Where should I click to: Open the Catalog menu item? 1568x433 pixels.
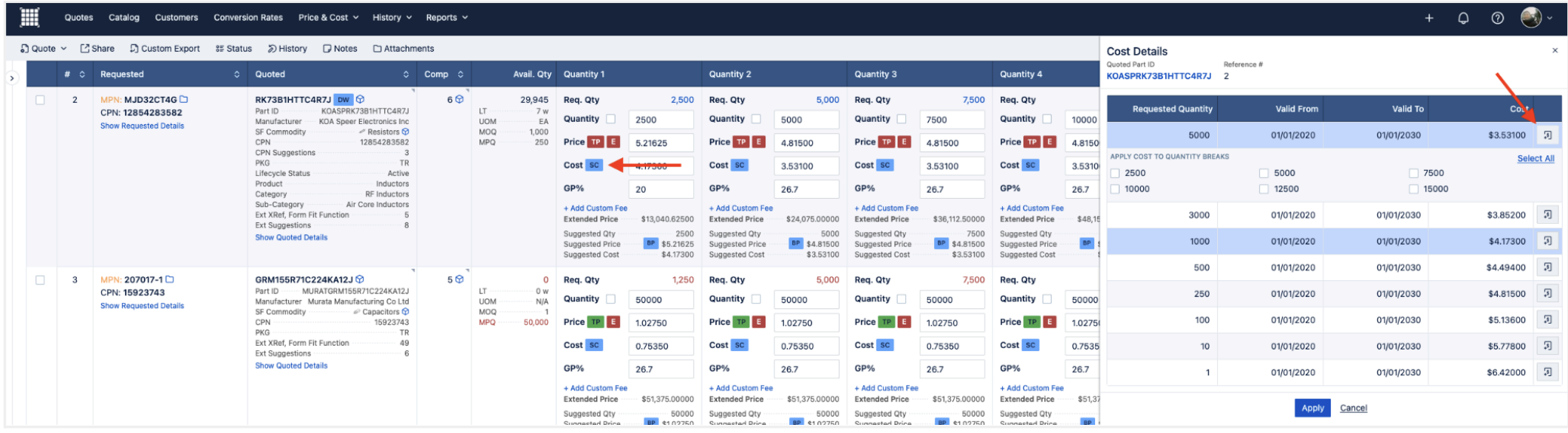point(124,18)
